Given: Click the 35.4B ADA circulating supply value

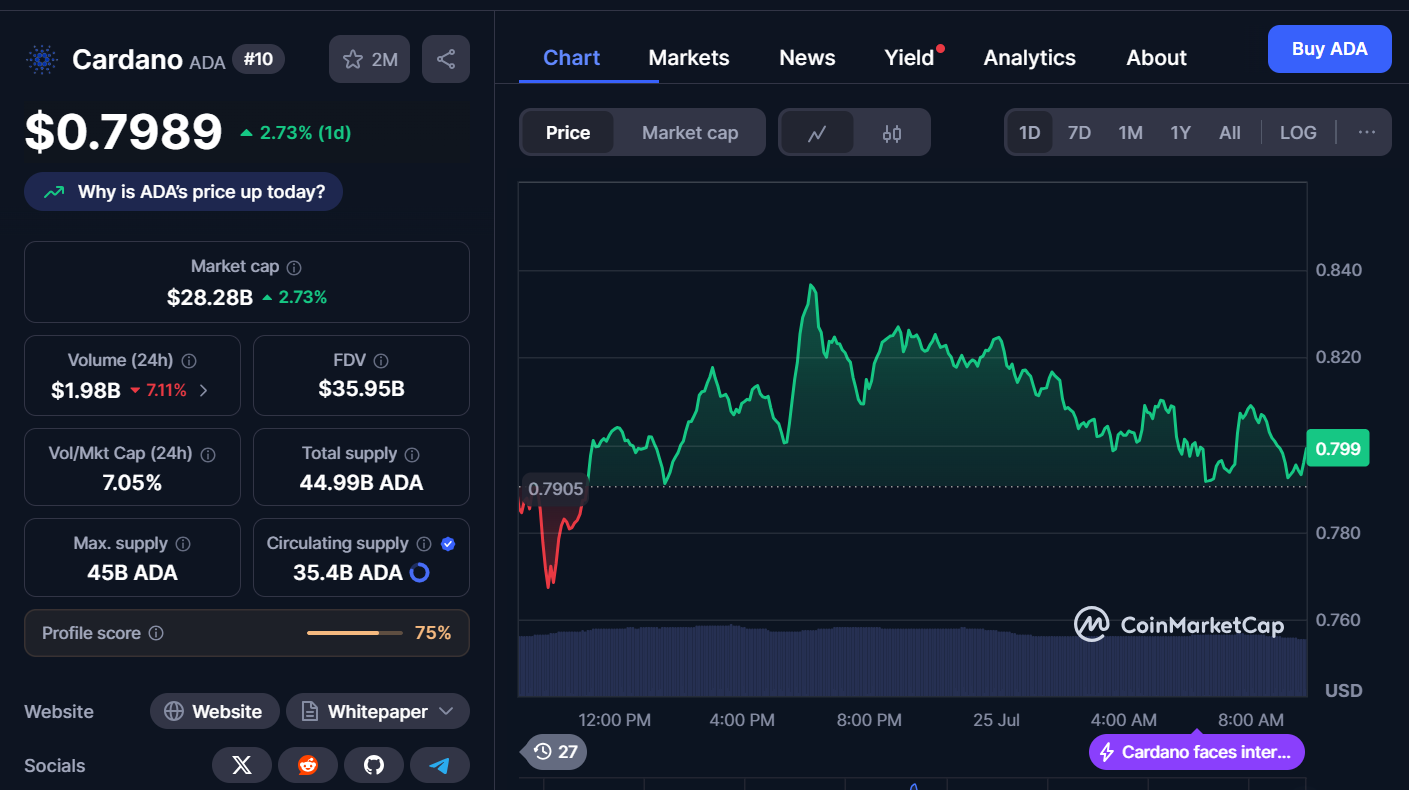Looking at the screenshot, I should pos(348,573).
